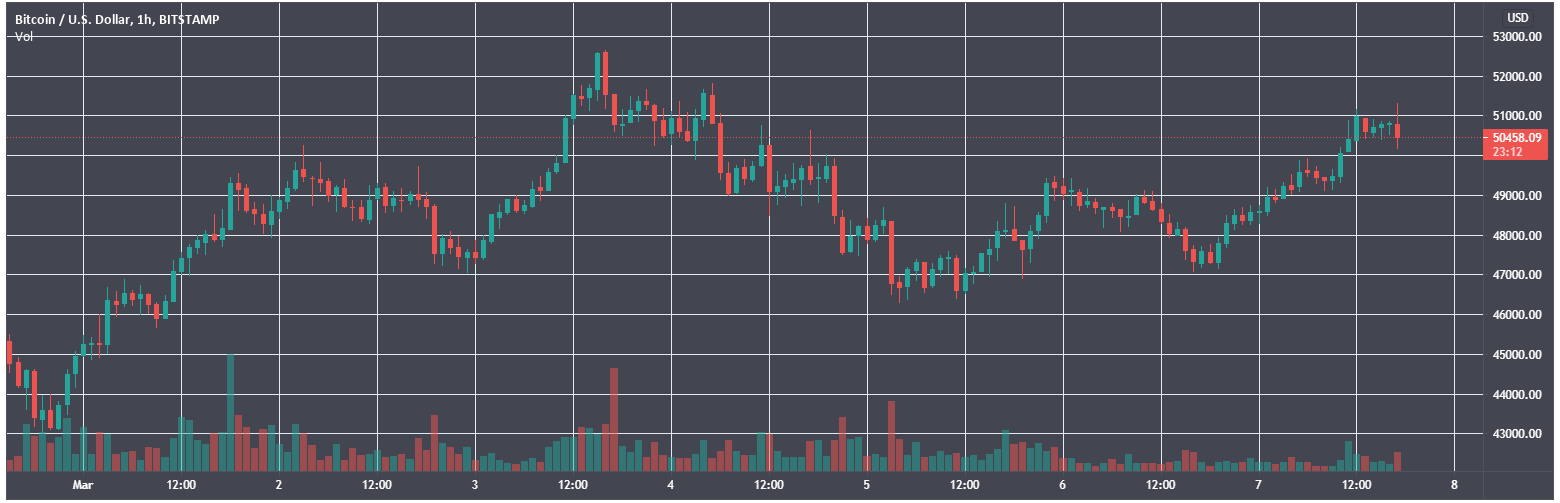The height and width of the screenshot is (503, 1560).
Task: Select the Vol indicator label
Action: click(x=23, y=37)
